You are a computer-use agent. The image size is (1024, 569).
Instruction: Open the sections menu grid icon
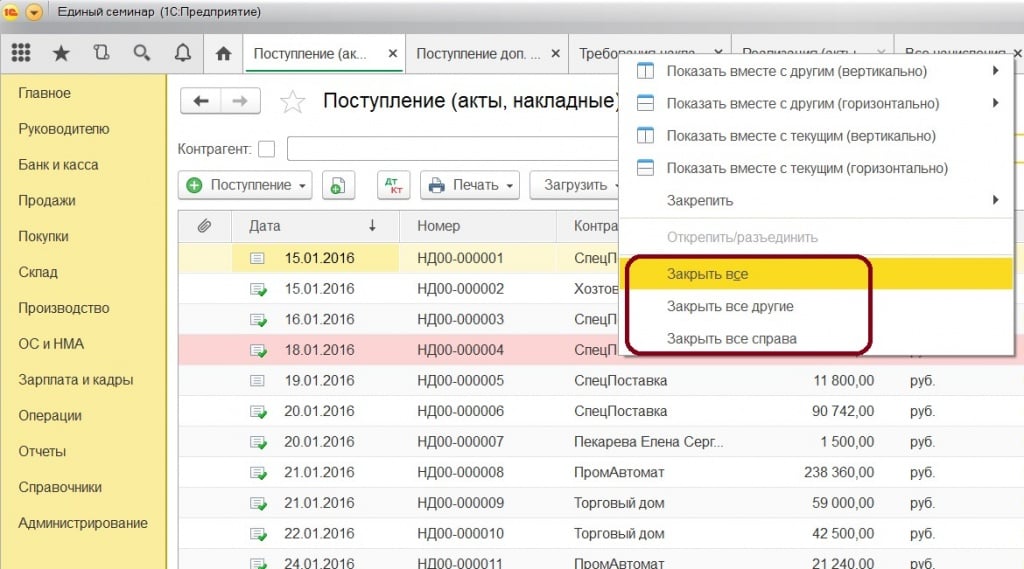(20, 53)
